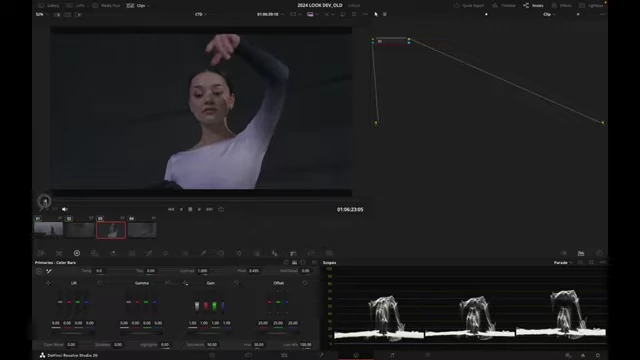Image resolution: width=640 pixels, height=360 pixels.
Task: Jump to the last frame
Action: (x=209, y=209)
